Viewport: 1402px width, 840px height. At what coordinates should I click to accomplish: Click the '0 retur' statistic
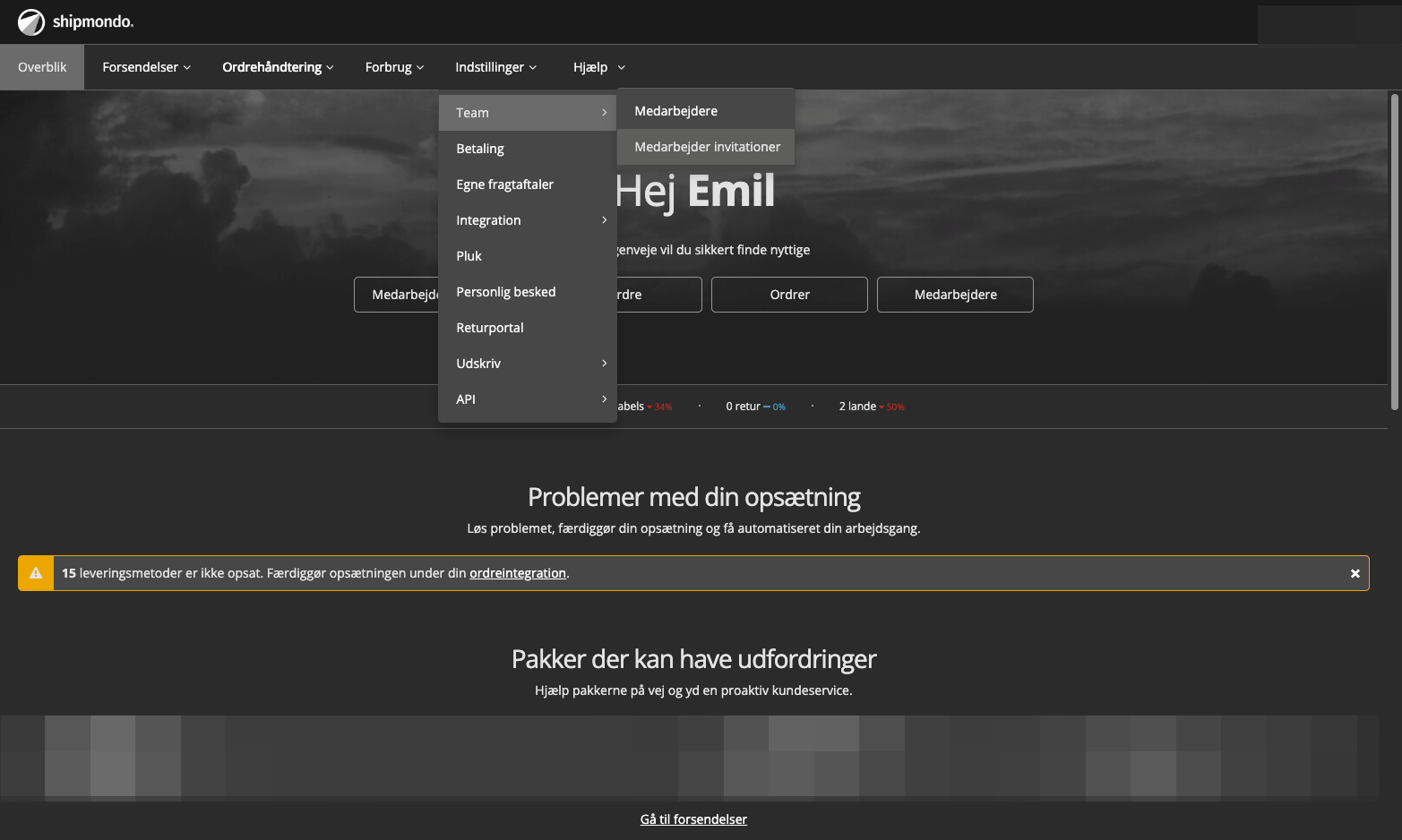(755, 407)
